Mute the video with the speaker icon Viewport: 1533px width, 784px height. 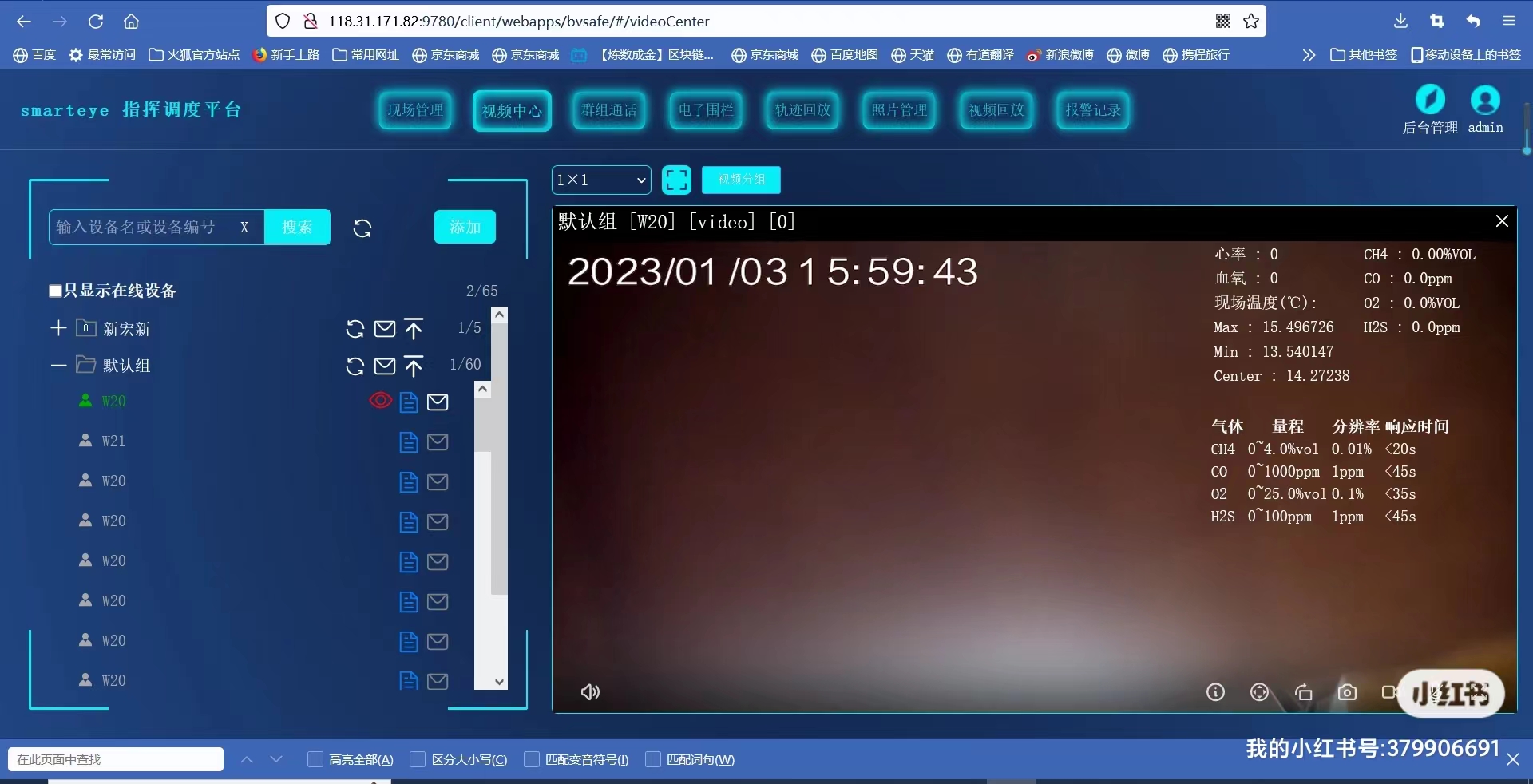[590, 692]
